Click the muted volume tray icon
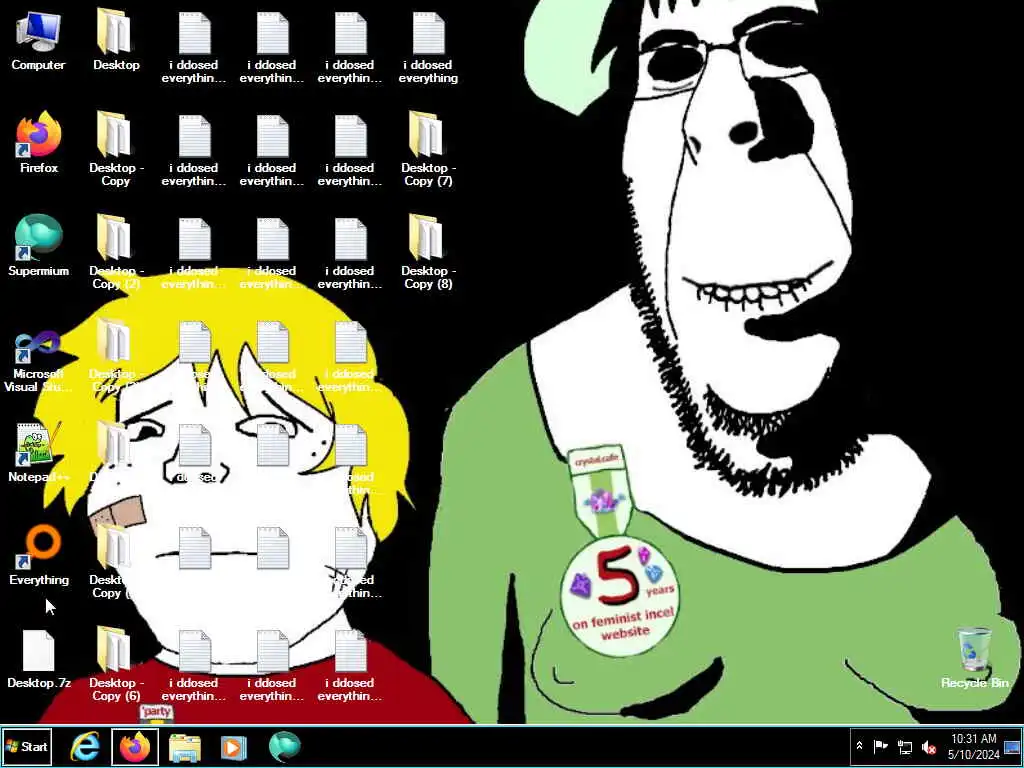 click(928, 746)
